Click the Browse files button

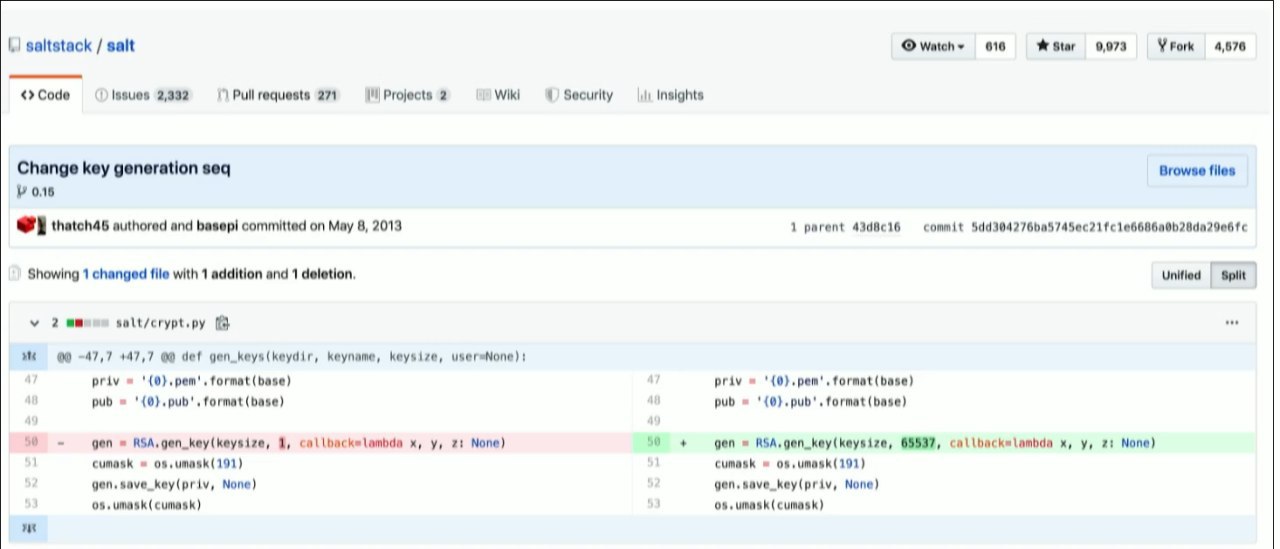(1197, 171)
